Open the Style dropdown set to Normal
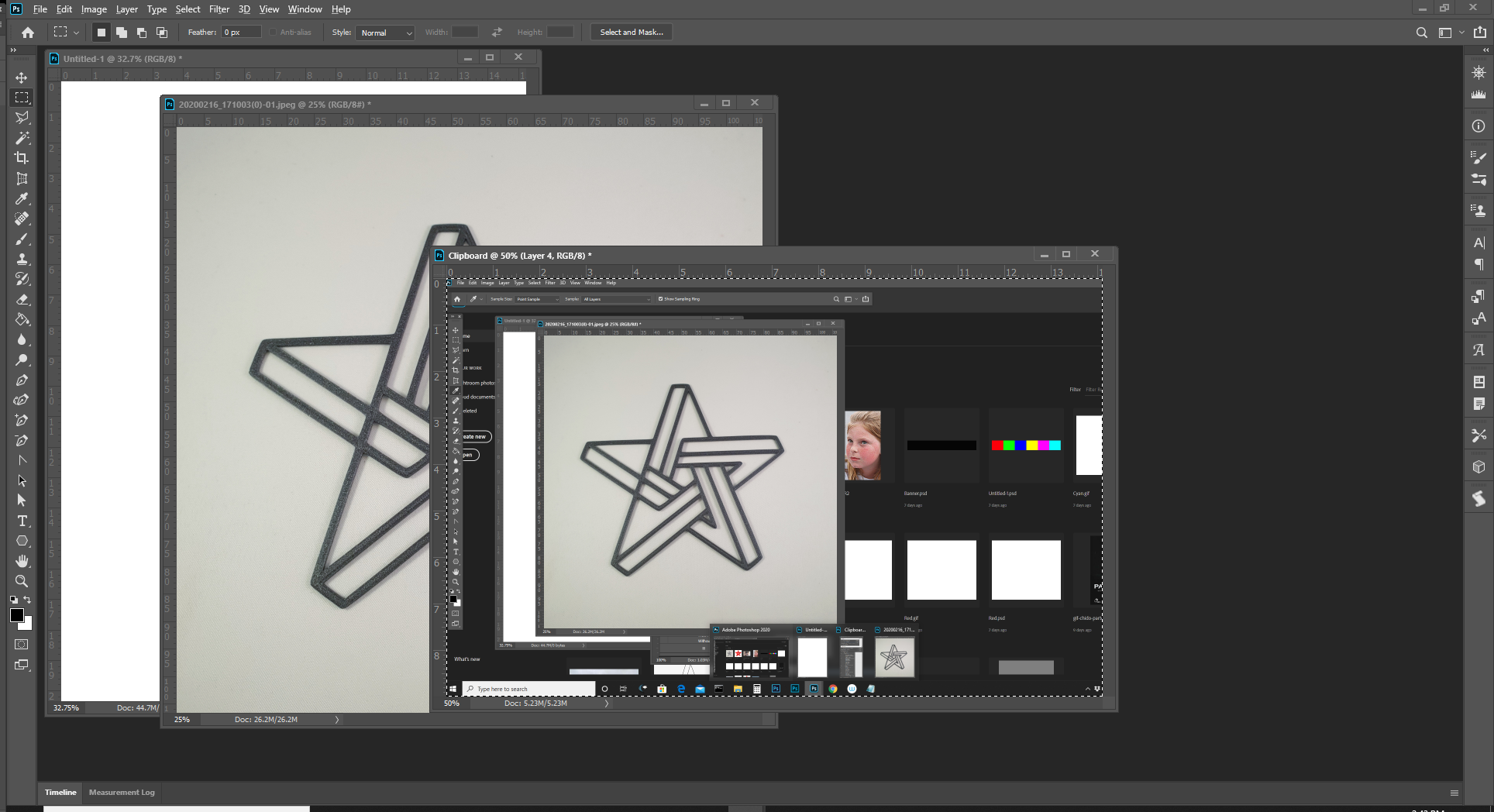Screen dimensions: 1494x812 pos(385,33)
